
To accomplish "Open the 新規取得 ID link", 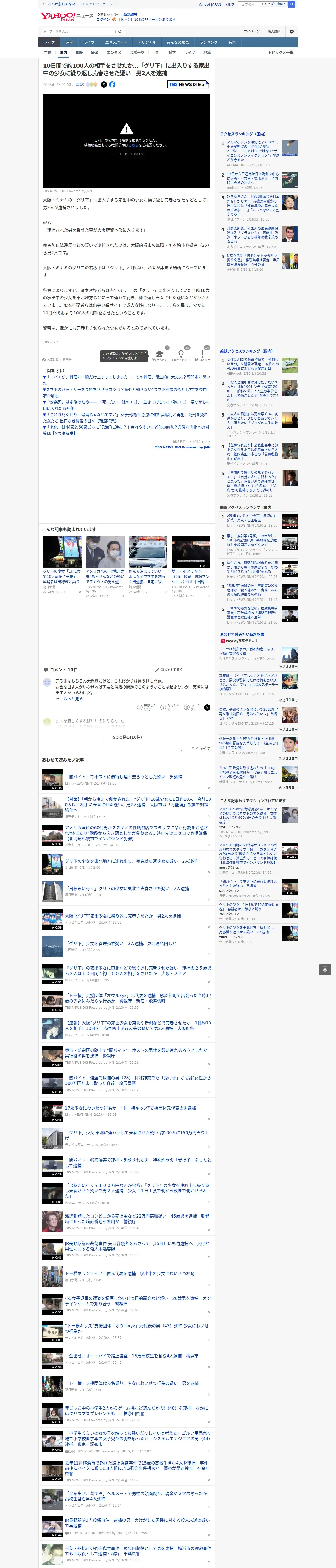I will click(x=131, y=14).
